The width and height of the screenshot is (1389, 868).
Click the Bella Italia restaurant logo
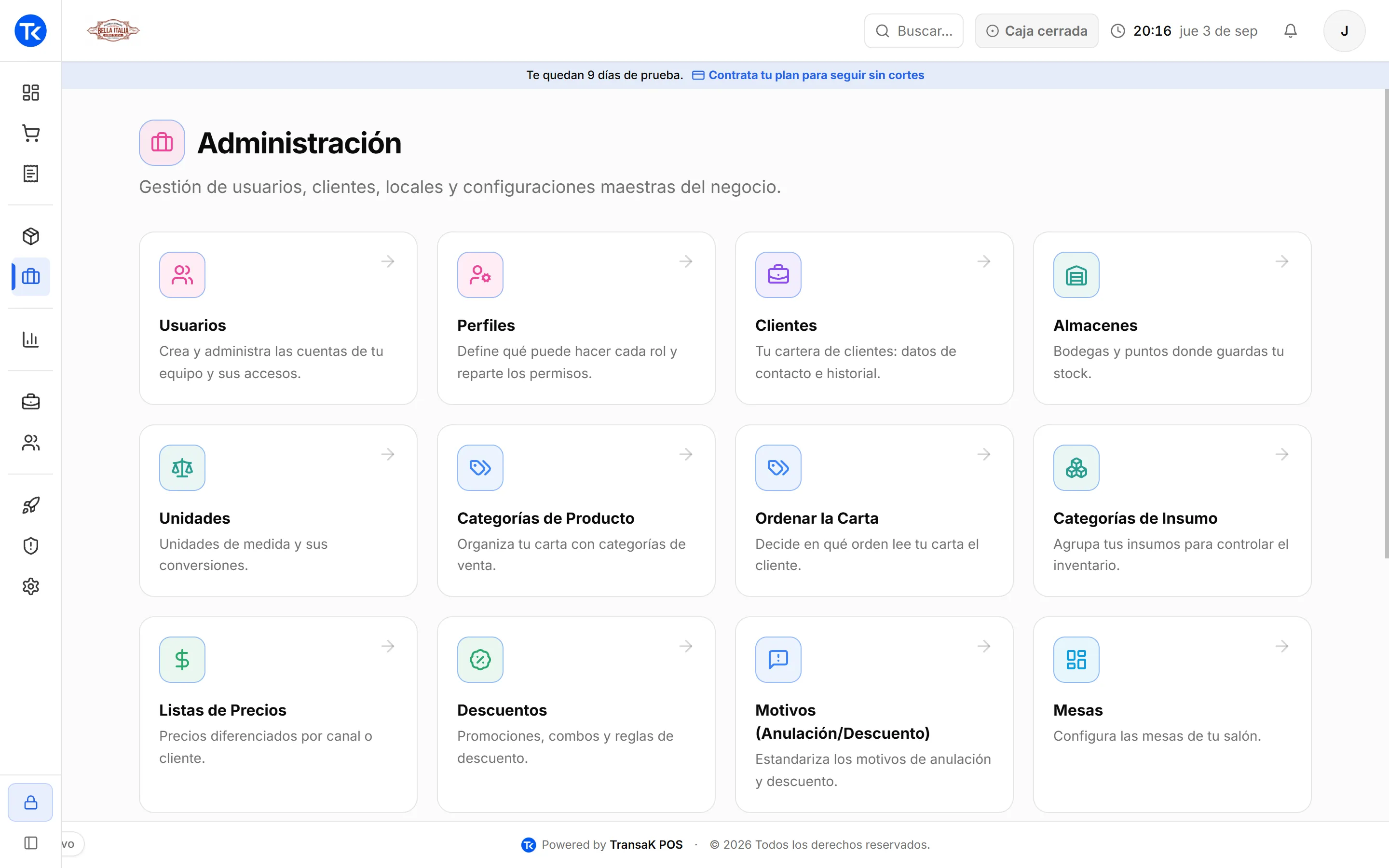tap(113, 30)
